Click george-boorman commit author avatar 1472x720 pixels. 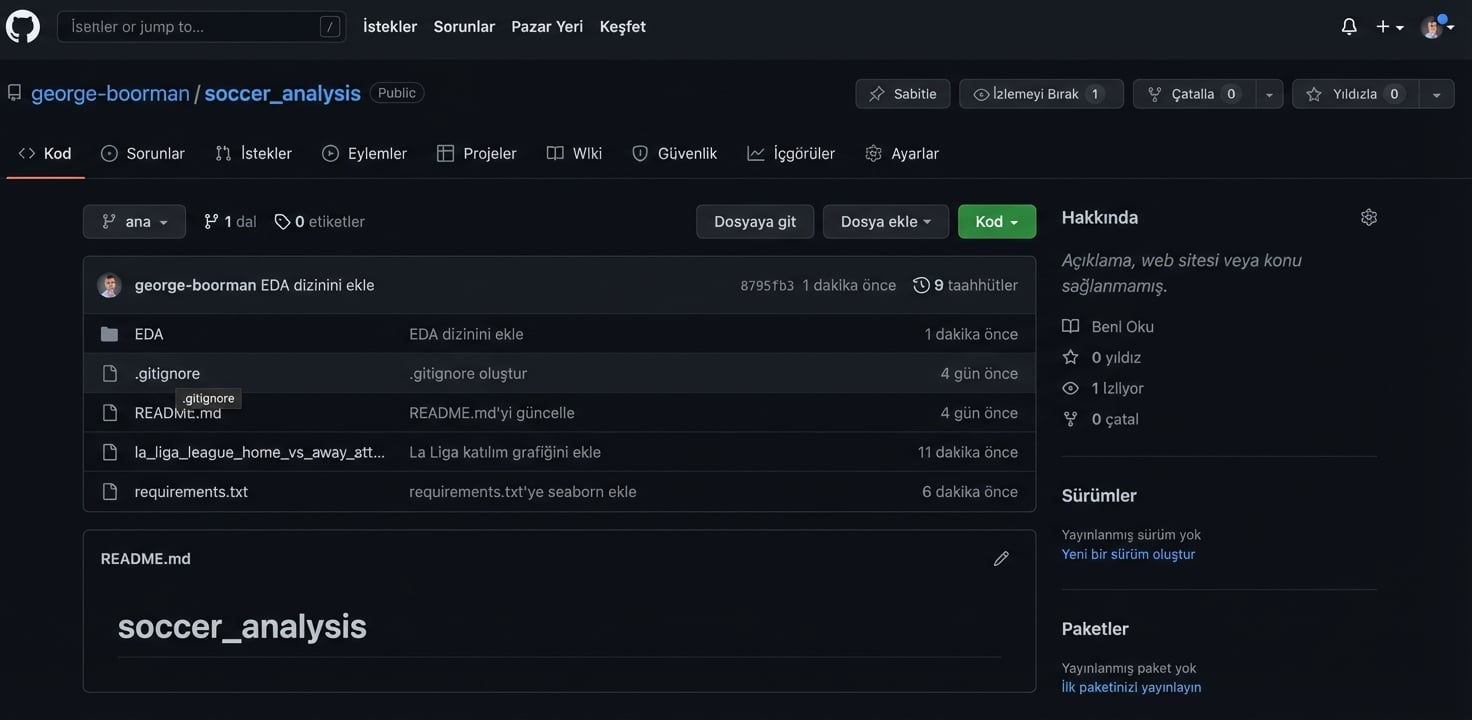tap(109, 285)
